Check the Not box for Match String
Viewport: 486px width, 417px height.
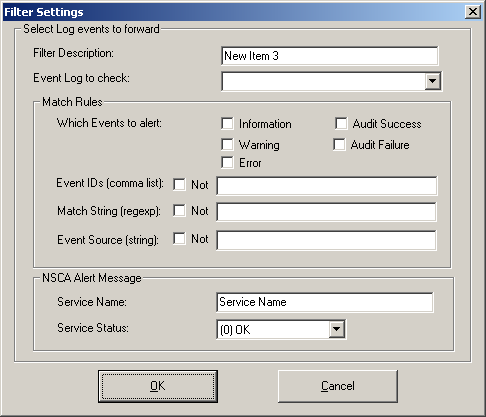tap(180, 211)
